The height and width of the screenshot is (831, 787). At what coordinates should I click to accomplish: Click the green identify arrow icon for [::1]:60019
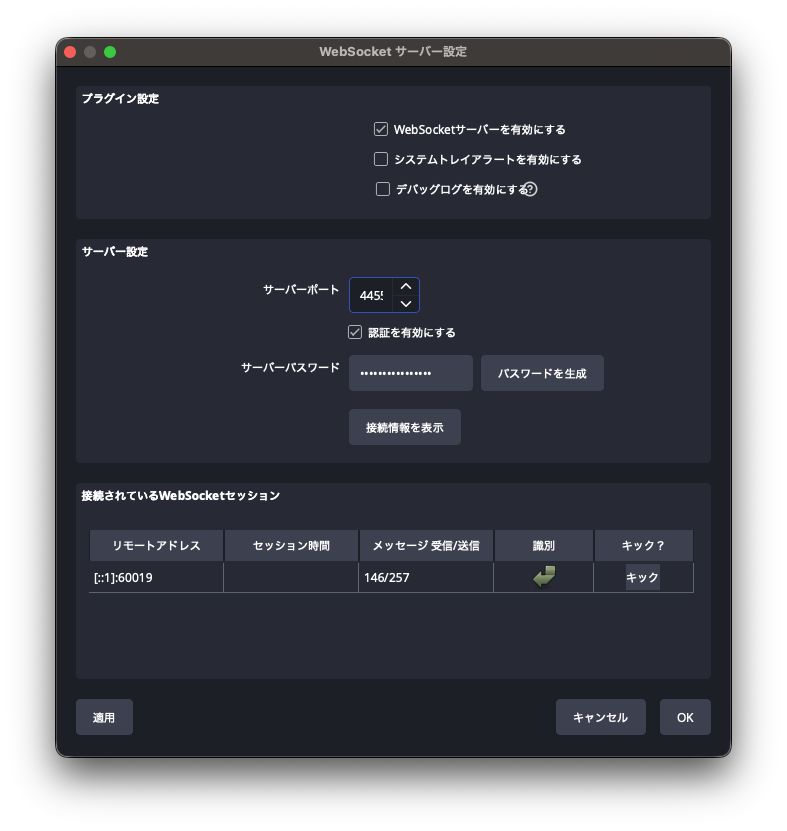coord(544,577)
